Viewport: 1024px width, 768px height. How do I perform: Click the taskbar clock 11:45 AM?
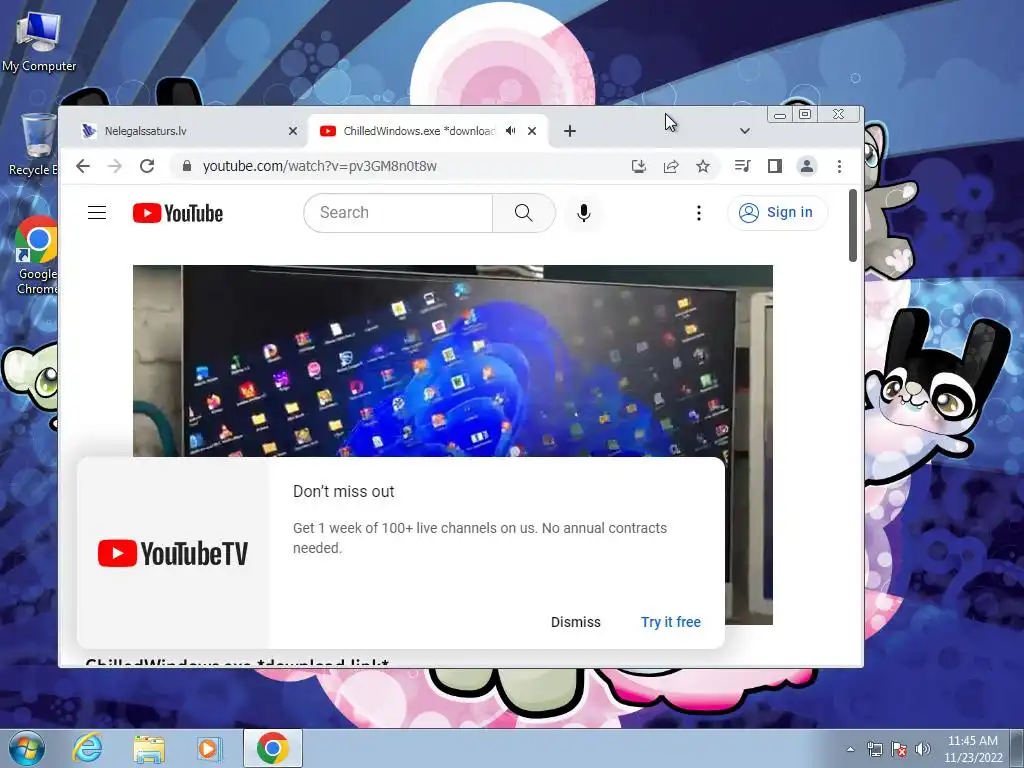pos(973,741)
